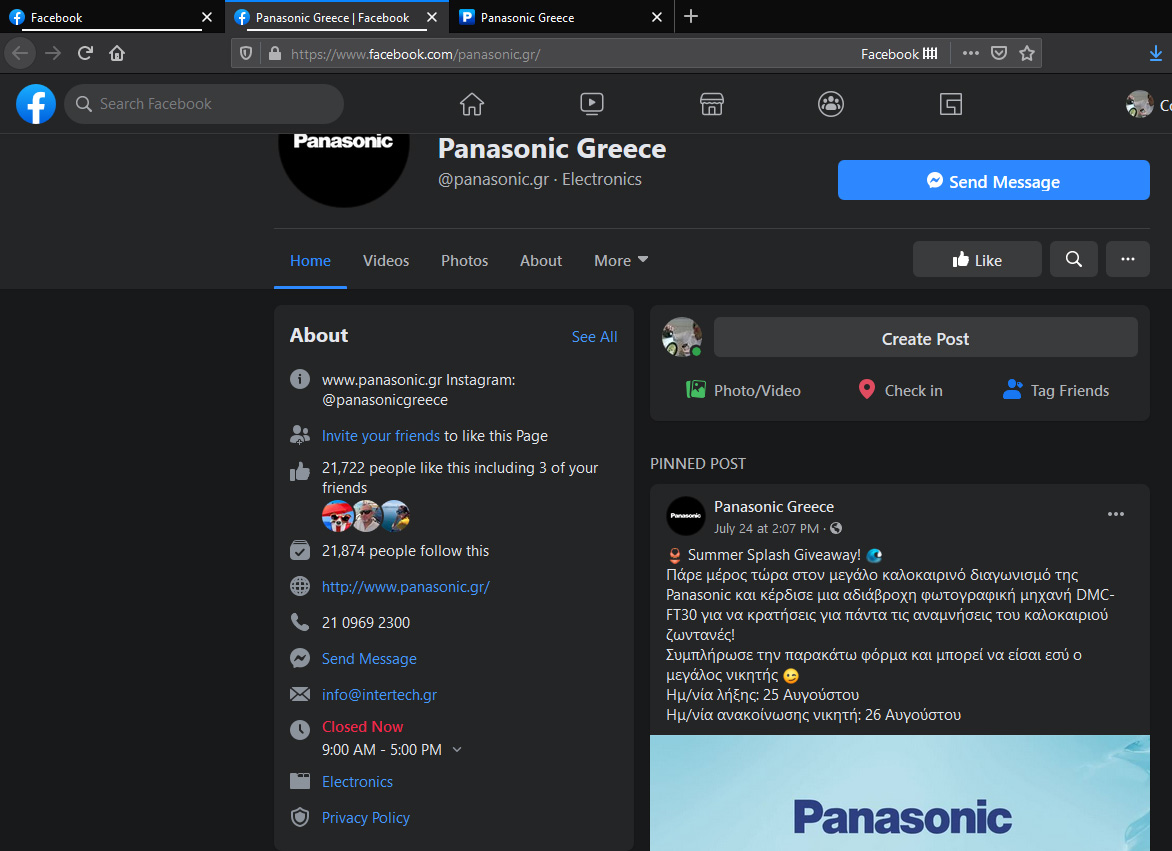Image resolution: width=1172 pixels, height=851 pixels.
Task: Click the Panasonic giveaway post image
Action: 899,793
